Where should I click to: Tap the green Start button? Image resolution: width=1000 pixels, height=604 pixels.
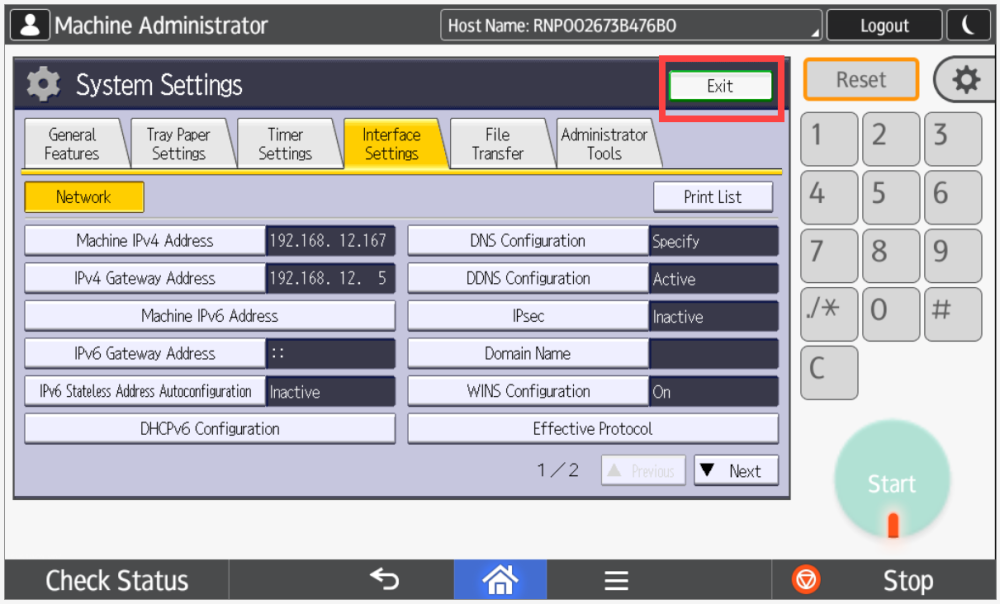(892, 481)
